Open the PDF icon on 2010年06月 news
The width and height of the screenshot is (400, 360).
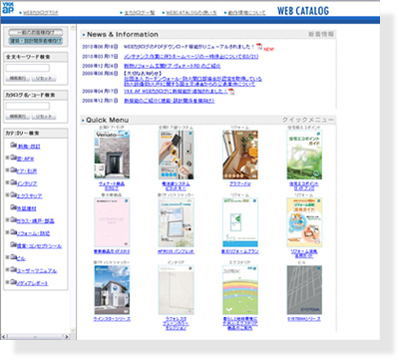coord(259,46)
